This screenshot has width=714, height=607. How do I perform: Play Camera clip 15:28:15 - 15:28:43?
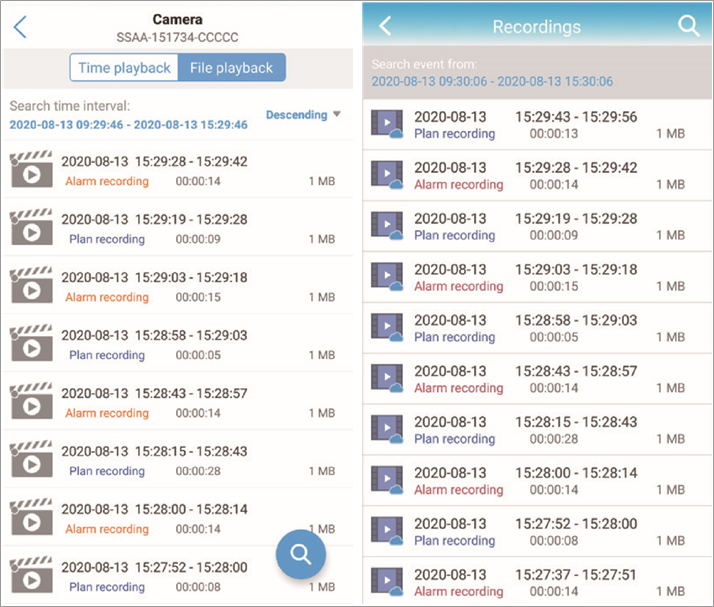tap(31, 459)
